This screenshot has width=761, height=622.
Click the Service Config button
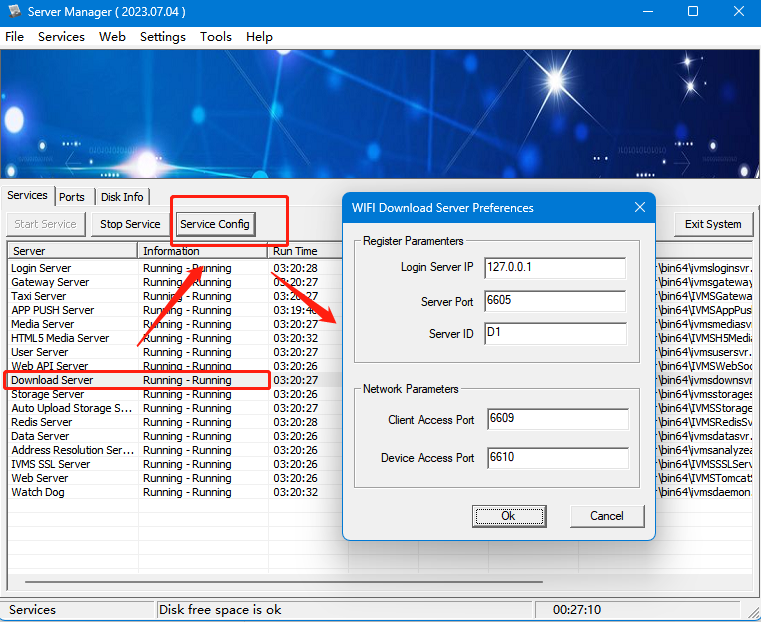click(x=215, y=224)
